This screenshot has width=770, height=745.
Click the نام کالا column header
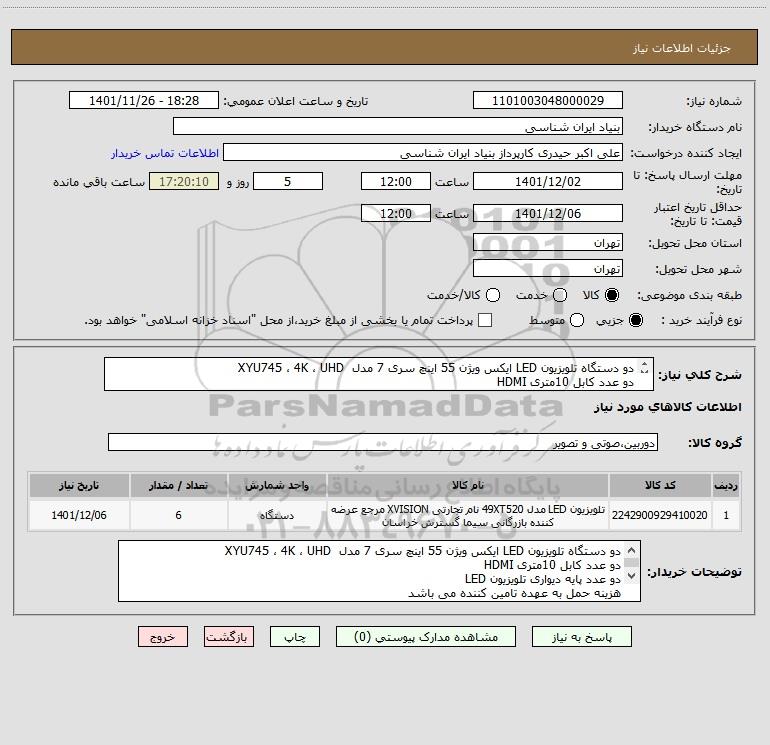coord(468,485)
